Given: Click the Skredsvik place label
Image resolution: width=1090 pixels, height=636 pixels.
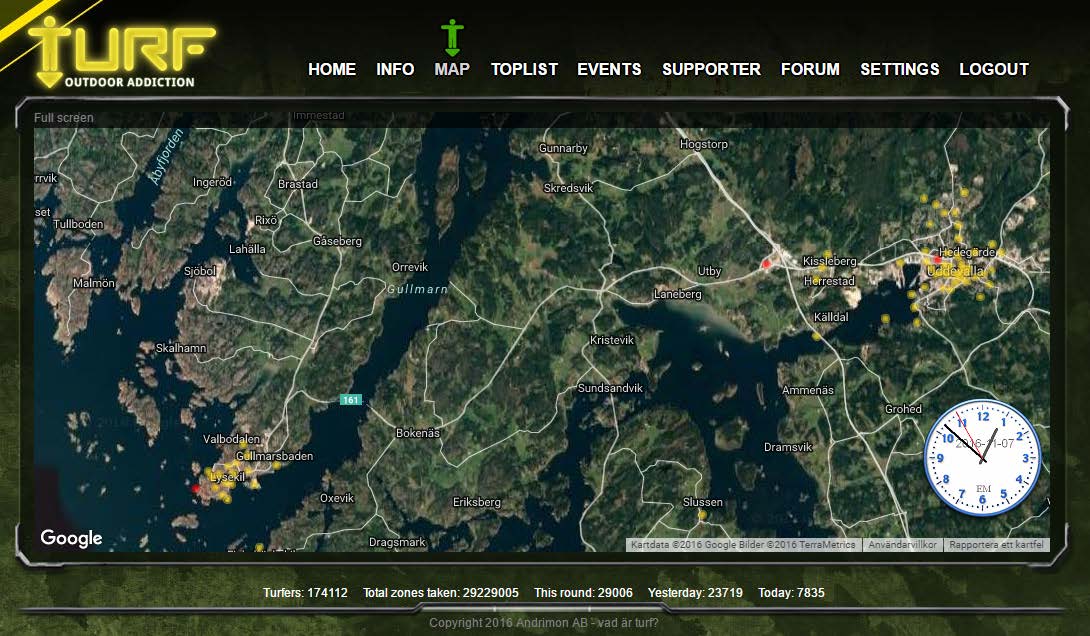Looking at the screenshot, I should click(568, 188).
